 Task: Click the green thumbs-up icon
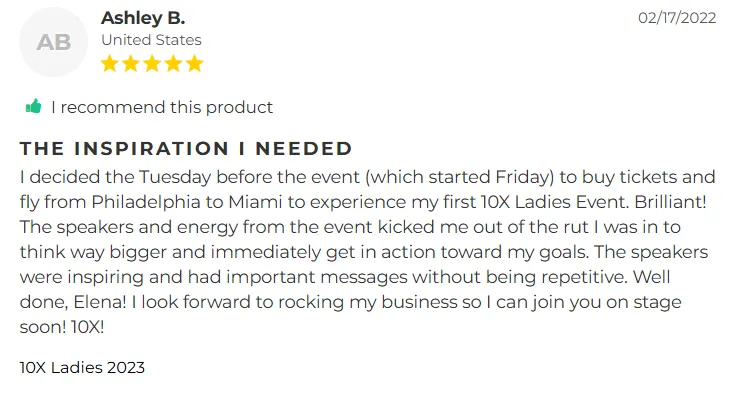coord(33,107)
